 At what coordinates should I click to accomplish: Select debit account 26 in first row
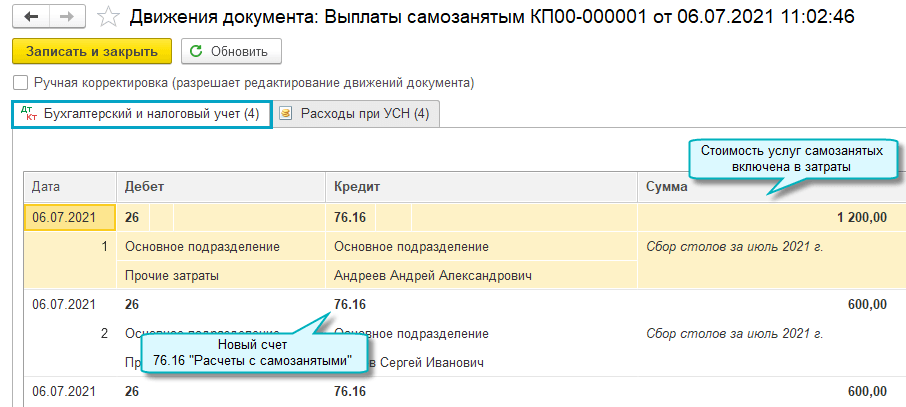pyautogui.click(x=131, y=216)
